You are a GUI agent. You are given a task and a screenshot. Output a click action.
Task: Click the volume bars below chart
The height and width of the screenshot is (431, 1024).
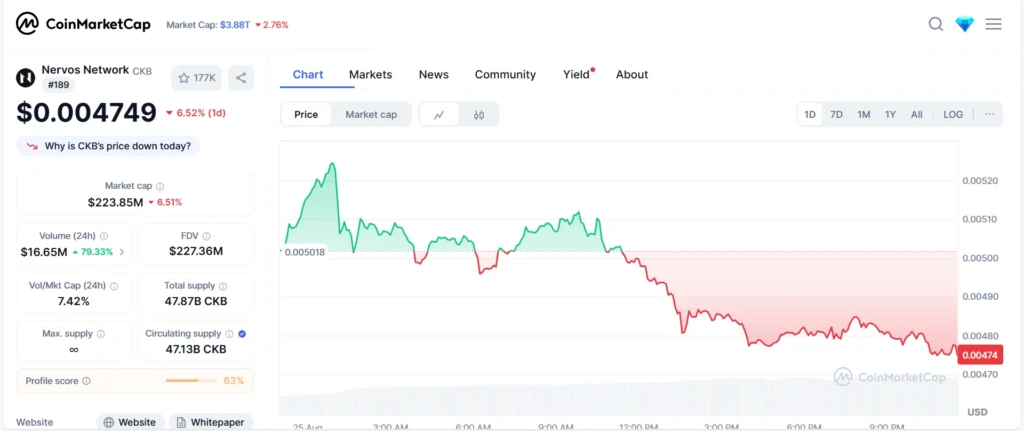tap(618, 396)
